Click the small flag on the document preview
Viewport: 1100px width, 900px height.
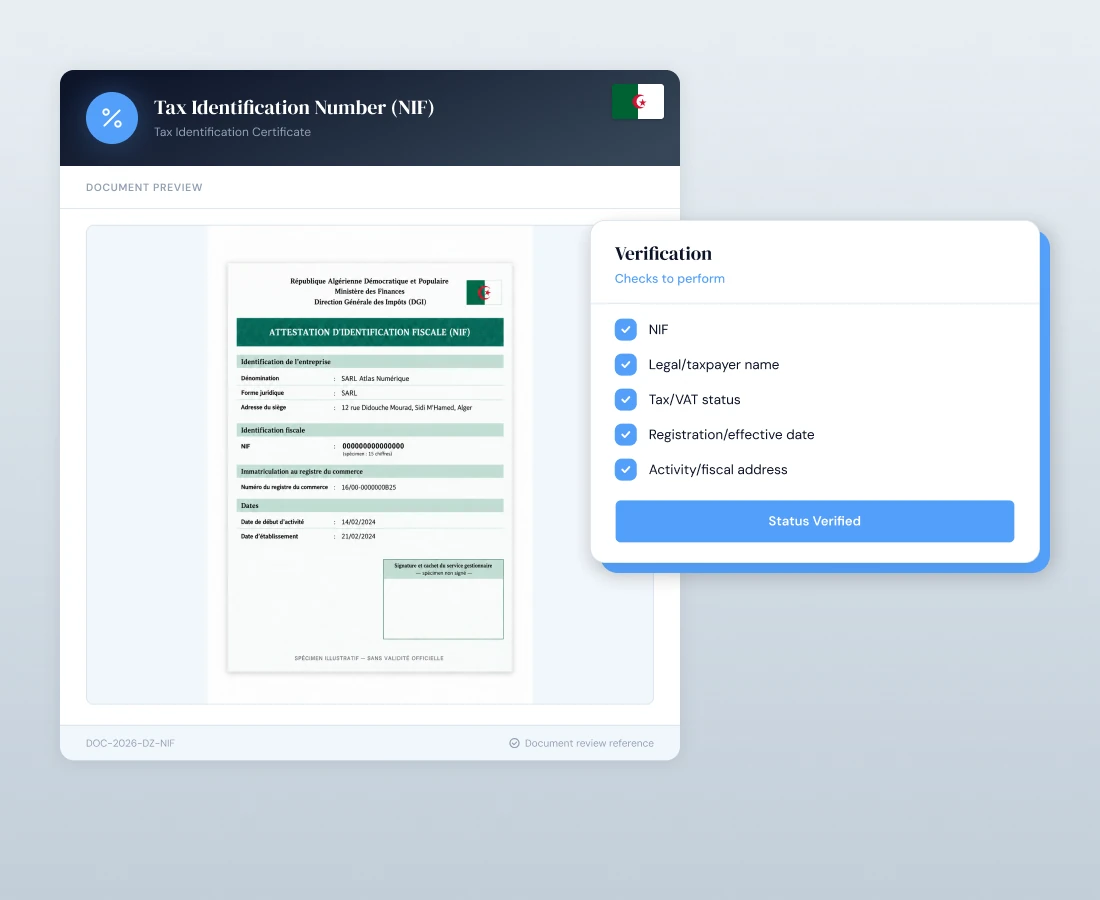484,292
